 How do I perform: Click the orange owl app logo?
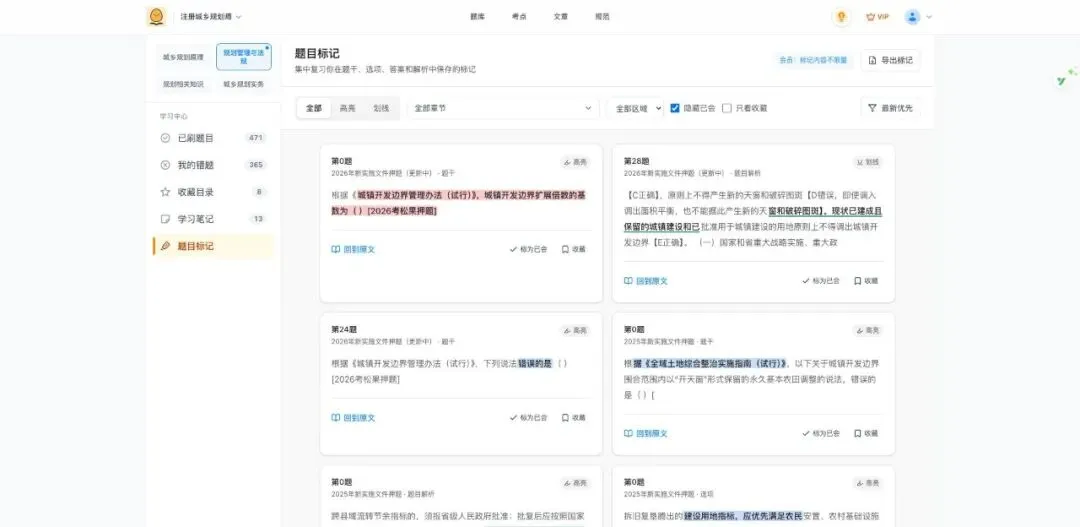click(x=156, y=17)
